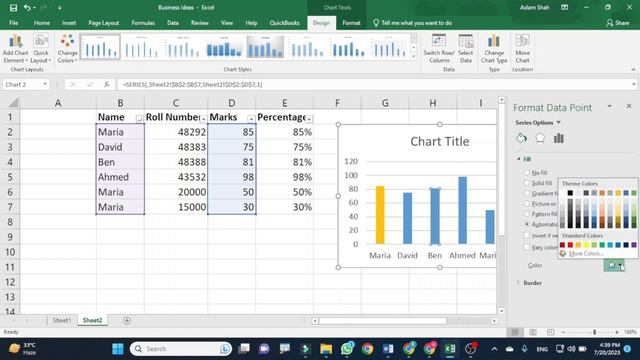This screenshot has height=360, width=640.
Task: Open Format Data Point pane options arrow
Action: tap(609, 107)
